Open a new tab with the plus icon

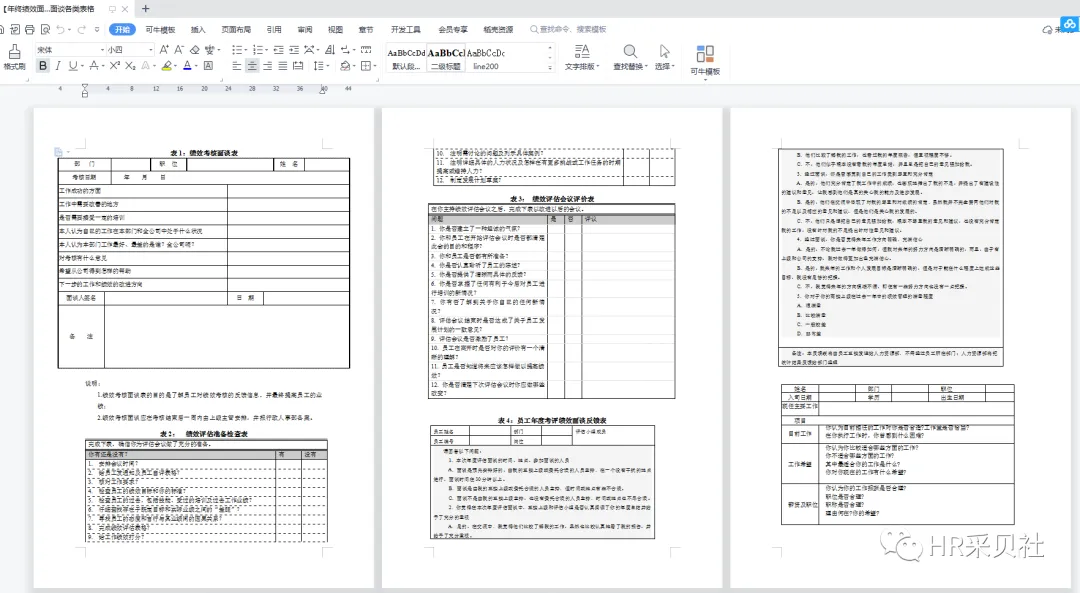(x=145, y=9)
